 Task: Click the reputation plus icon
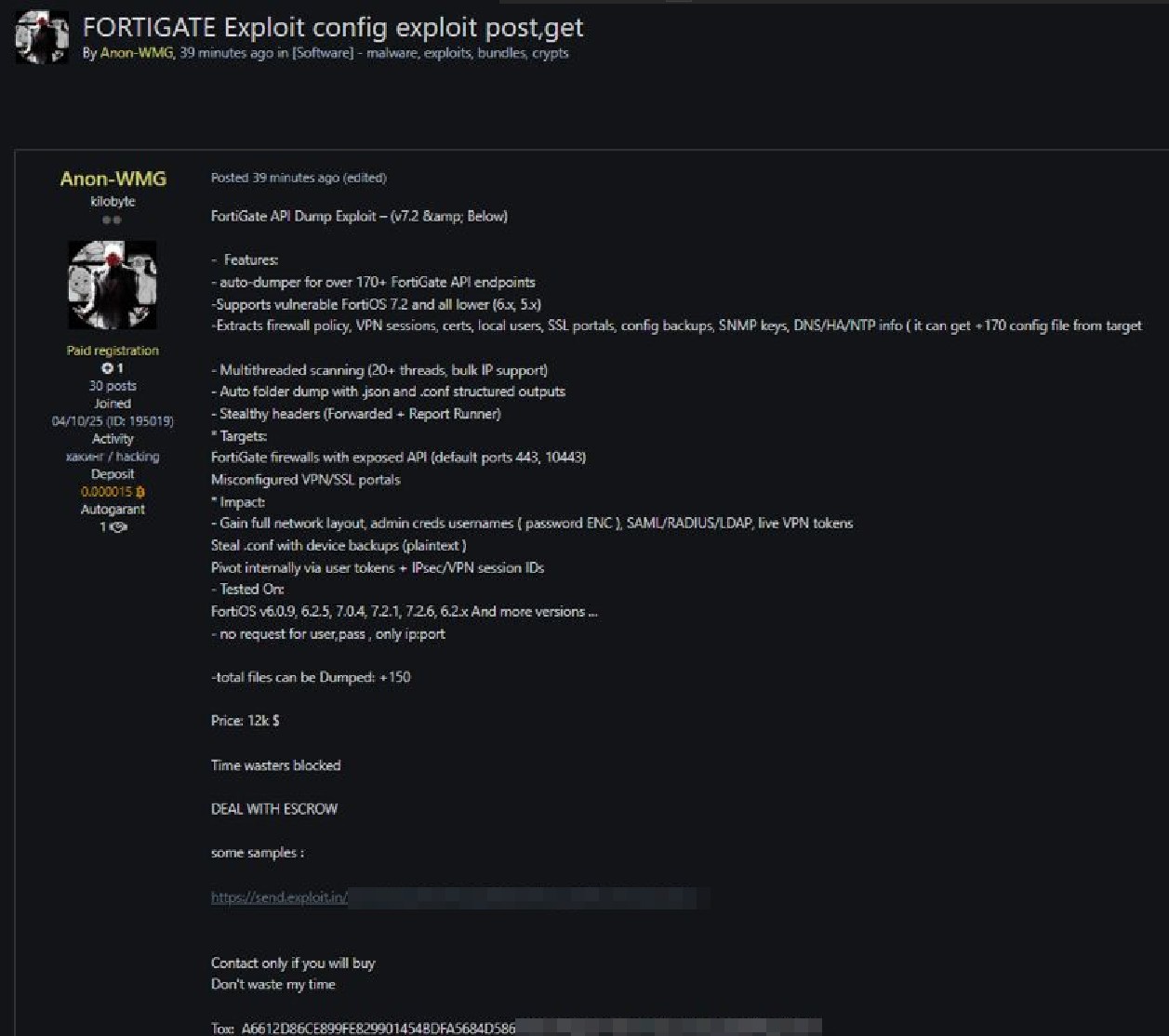point(107,368)
